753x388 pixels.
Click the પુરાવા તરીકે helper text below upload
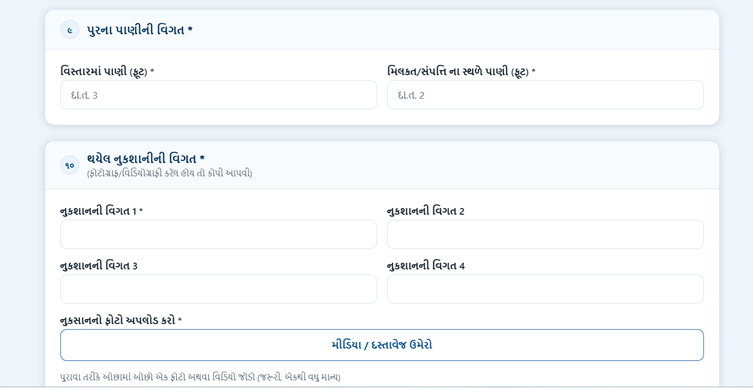[x=200, y=377]
